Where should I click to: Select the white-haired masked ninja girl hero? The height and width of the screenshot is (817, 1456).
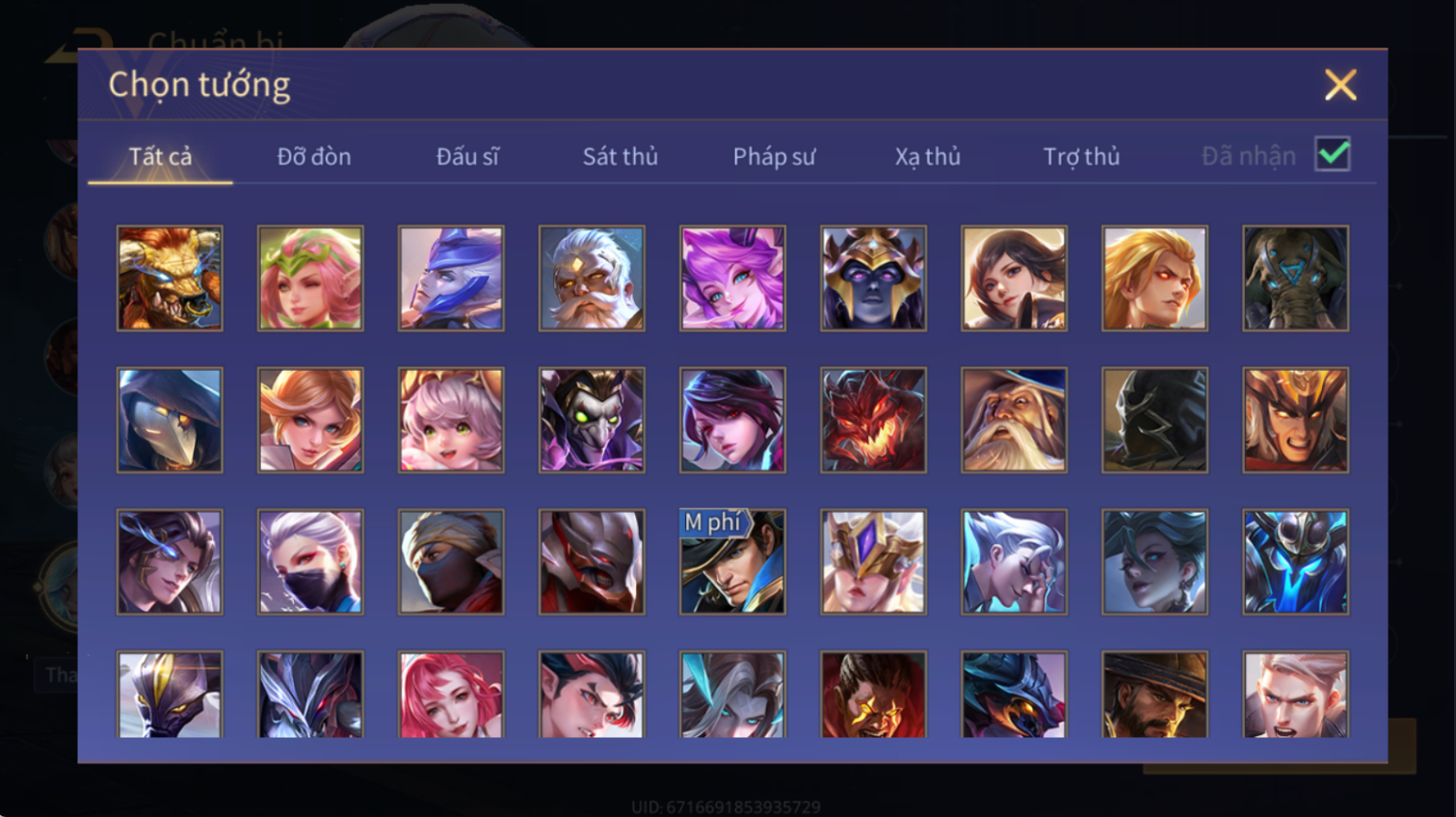click(310, 562)
